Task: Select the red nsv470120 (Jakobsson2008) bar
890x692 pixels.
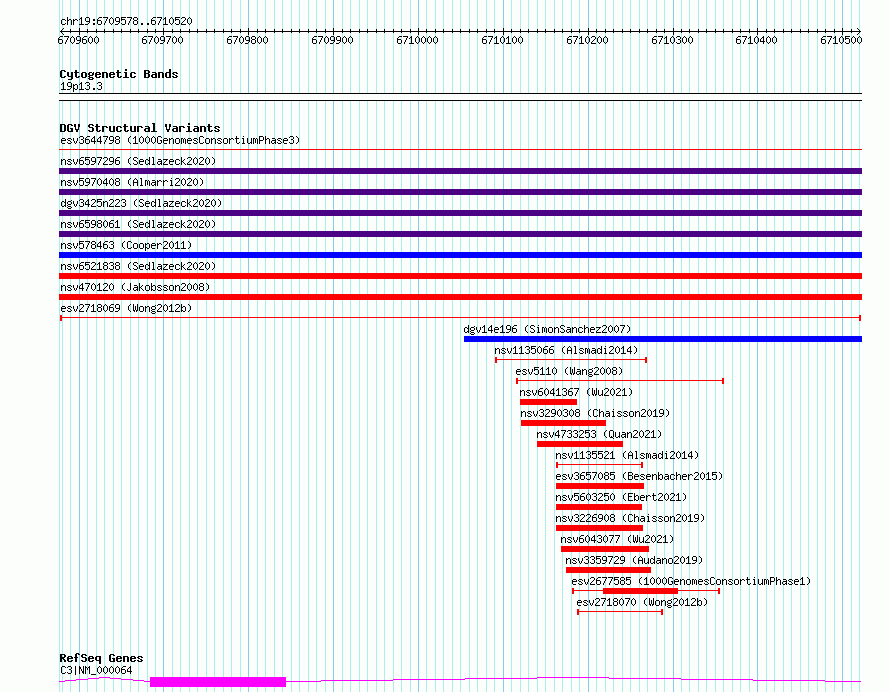Action: point(460,297)
